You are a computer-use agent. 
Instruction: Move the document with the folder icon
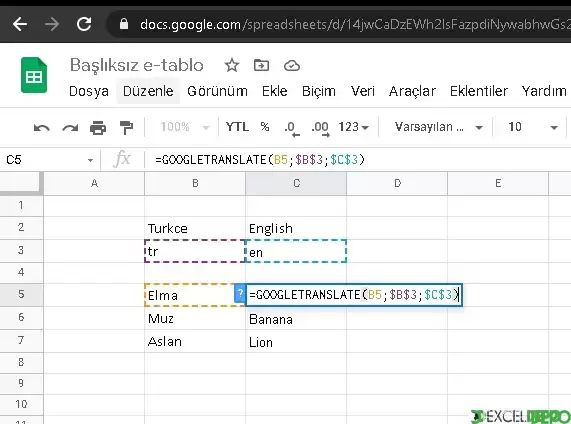[x=261, y=66]
